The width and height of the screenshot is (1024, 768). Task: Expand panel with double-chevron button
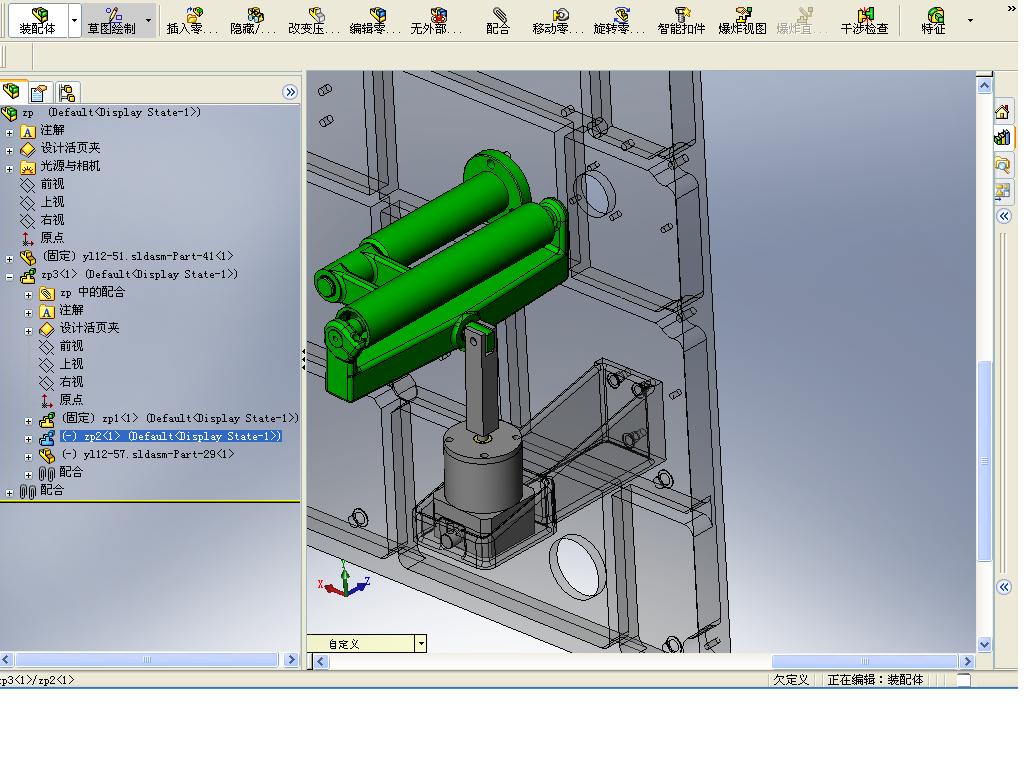(x=290, y=92)
